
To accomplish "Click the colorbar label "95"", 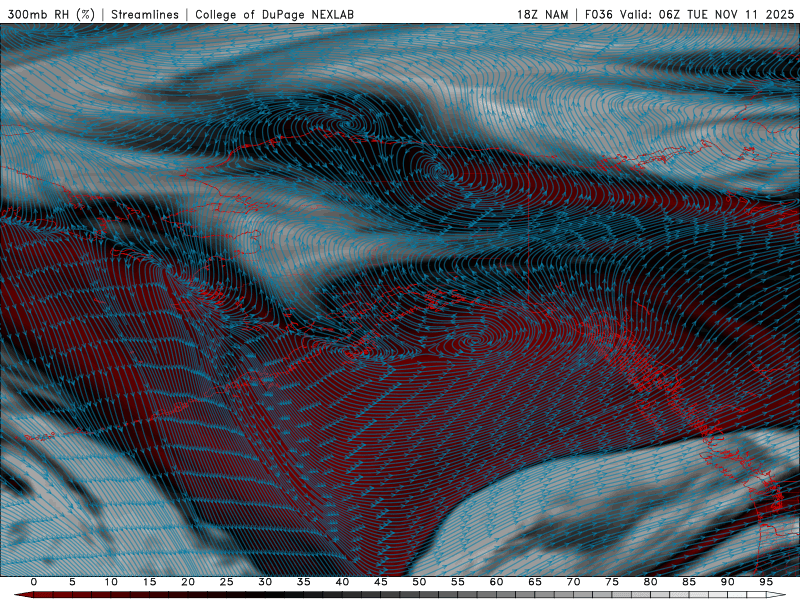I will pos(766,582).
